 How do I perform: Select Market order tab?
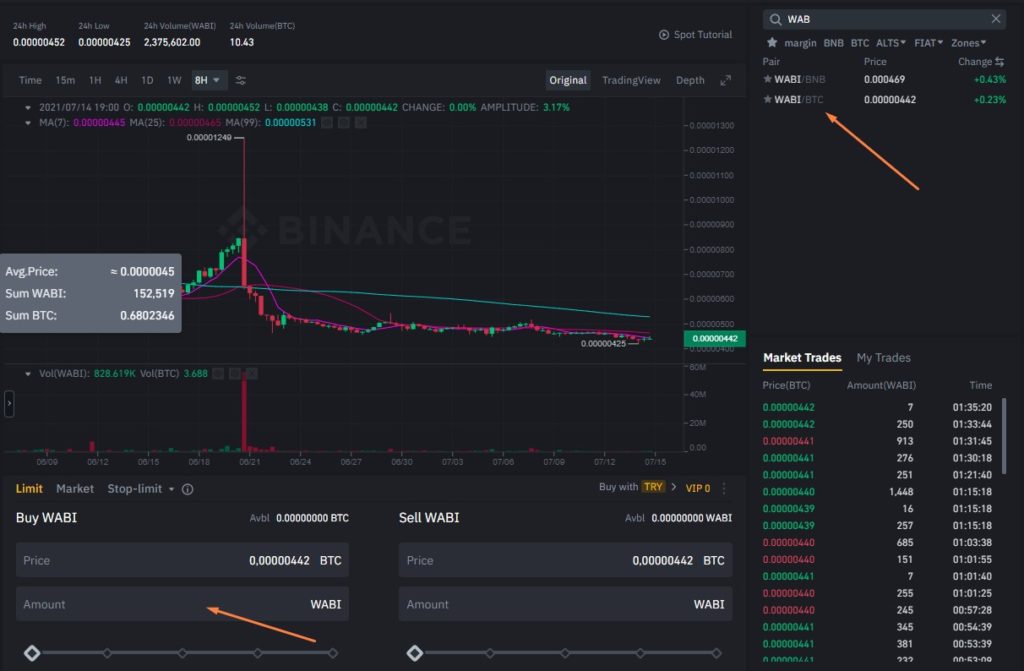point(74,489)
